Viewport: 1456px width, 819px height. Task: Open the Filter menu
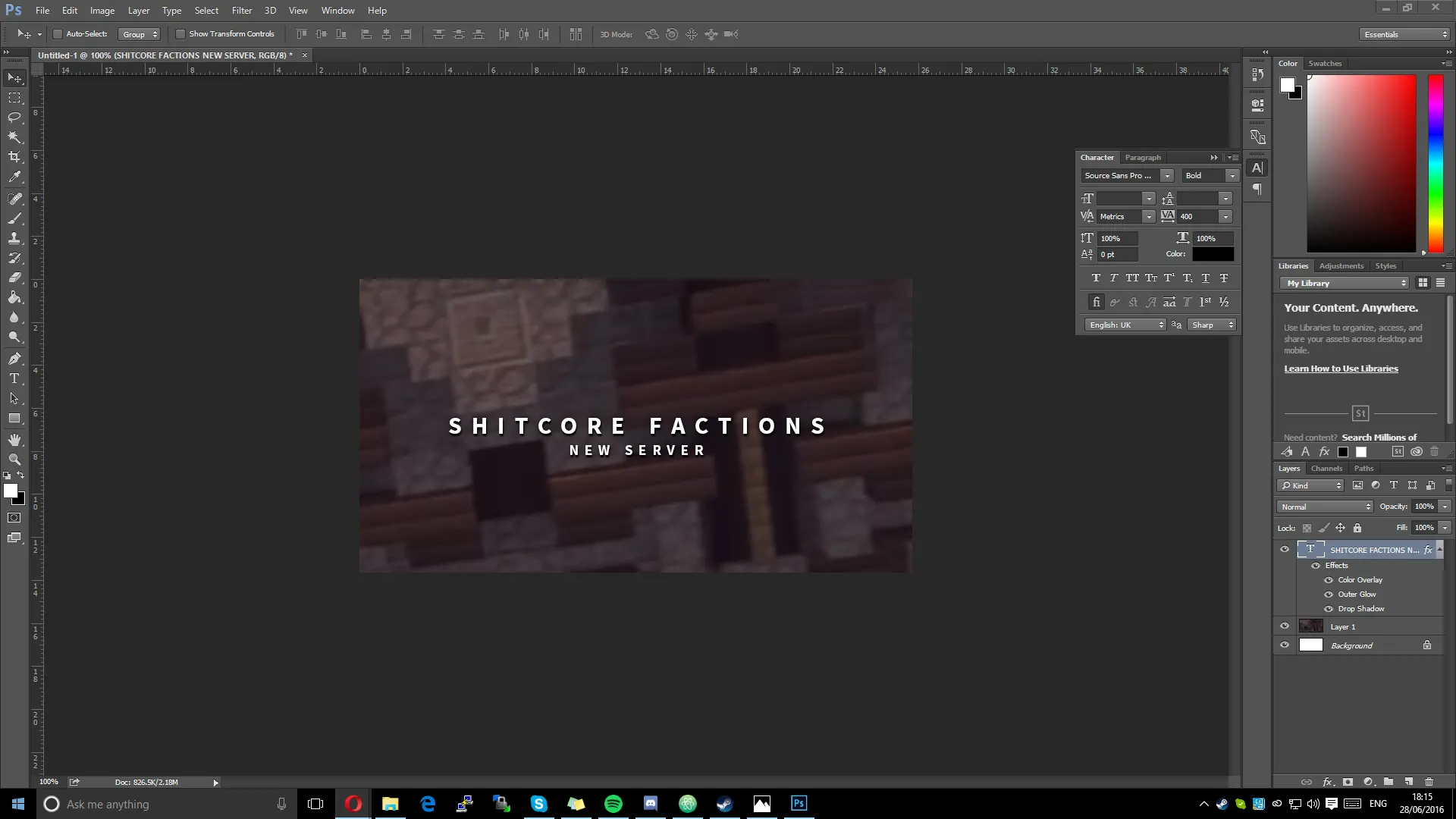pyautogui.click(x=242, y=11)
